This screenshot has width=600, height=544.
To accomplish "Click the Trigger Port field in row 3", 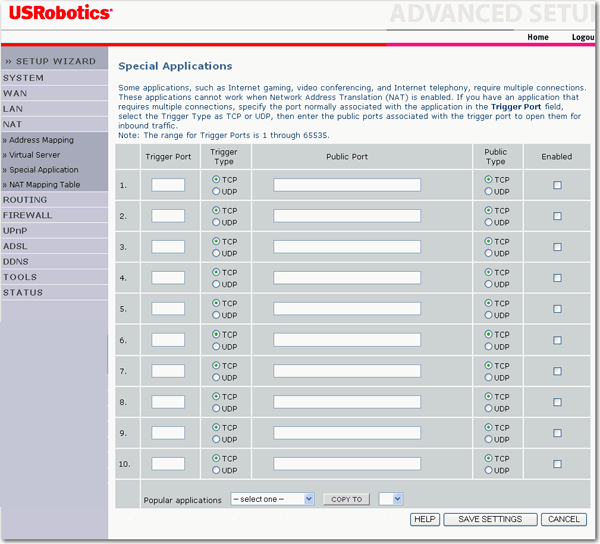I will pyautogui.click(x=168, y=247).
